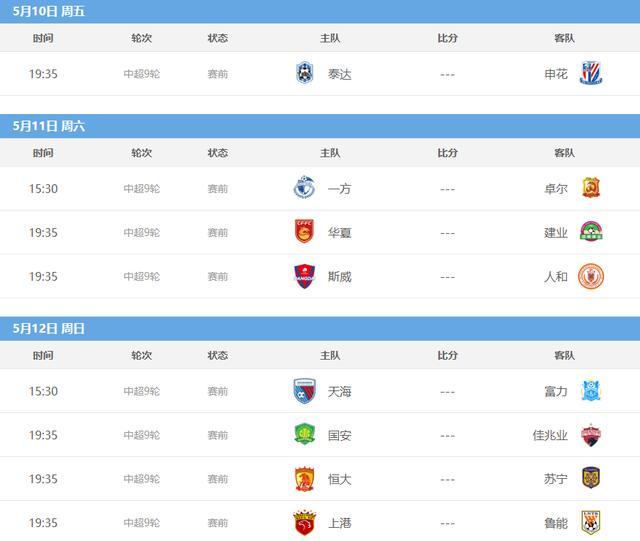The image size is (640, 541).
Task: Click the 苏宁 team badge
Action: click(x=591, y=478)
